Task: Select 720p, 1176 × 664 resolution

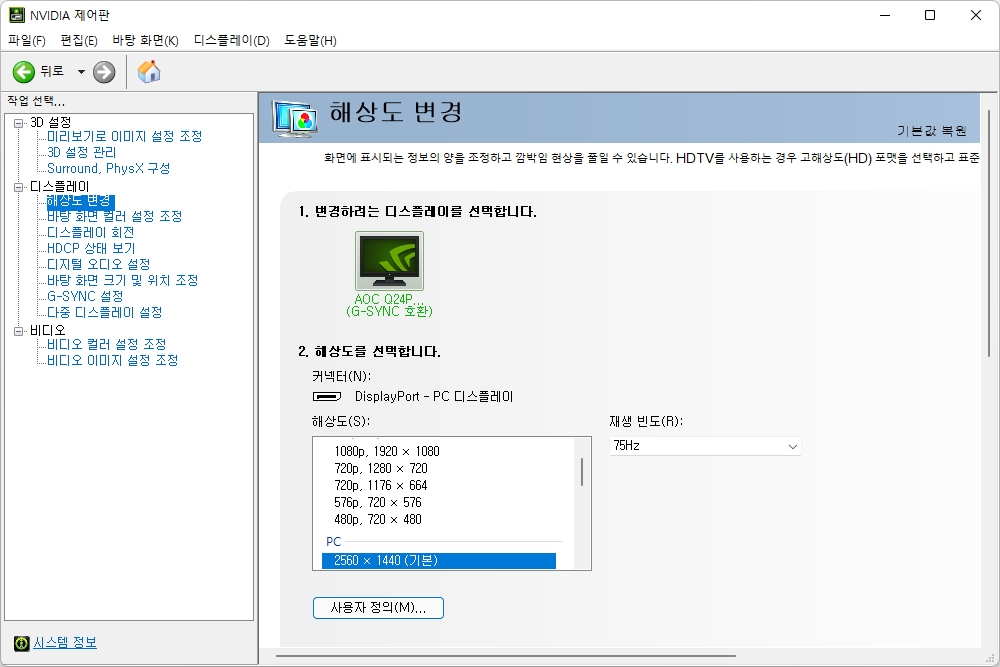Action: 381,485
